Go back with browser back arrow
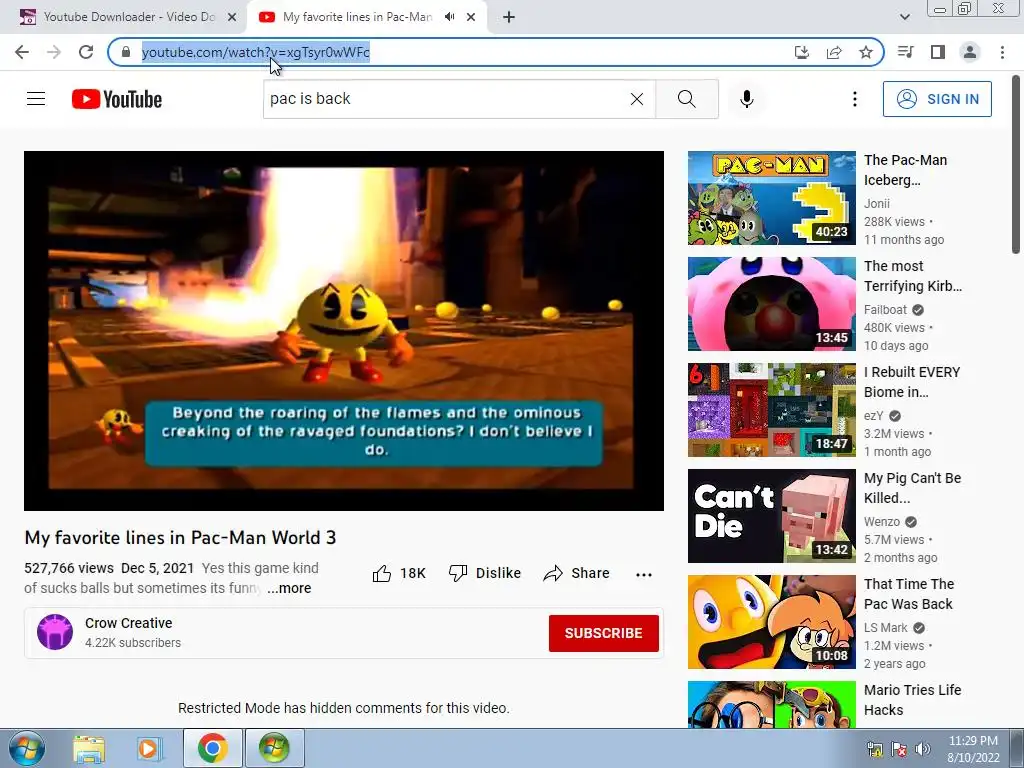Image resolution: width=1024 pixels, height=768 pixels. point(22,52)
